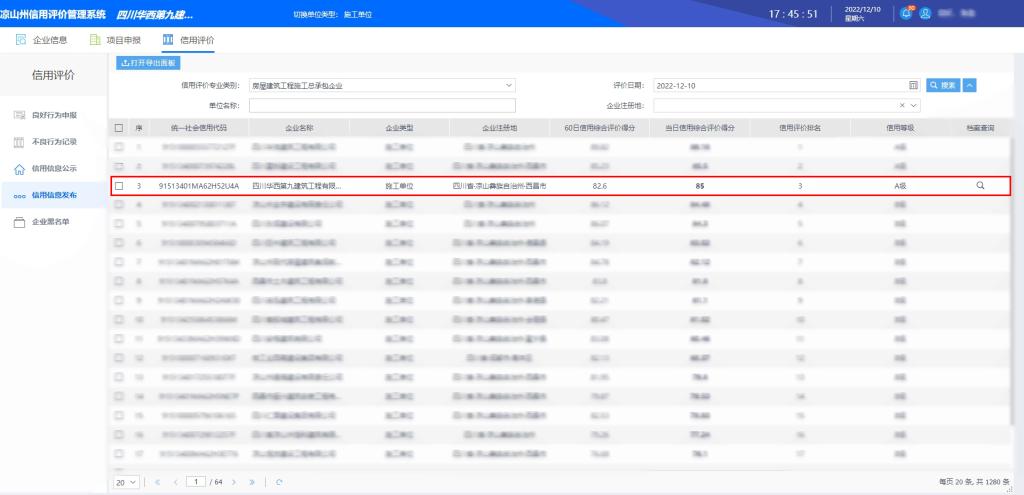Screen dimensions: 1024x495
Task: Click 档案查询 column header
Action: [980, 128]
